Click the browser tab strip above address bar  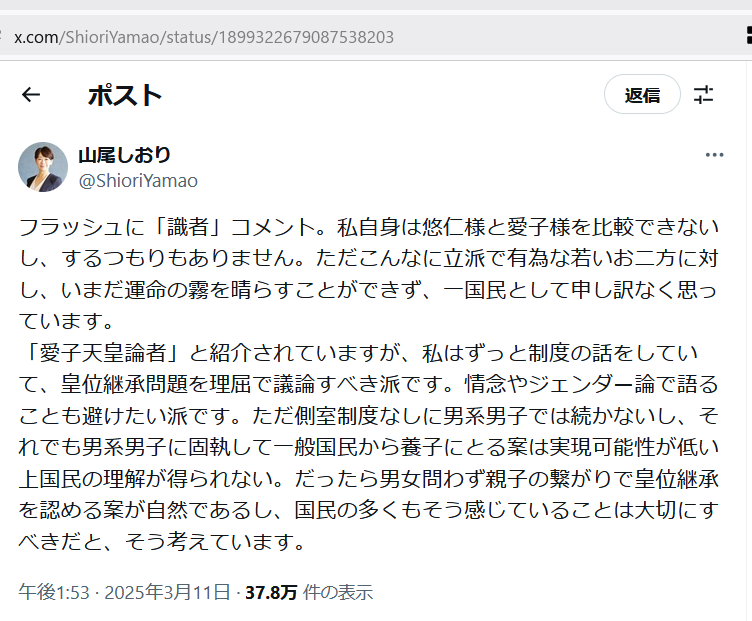[x=376, y=5]
